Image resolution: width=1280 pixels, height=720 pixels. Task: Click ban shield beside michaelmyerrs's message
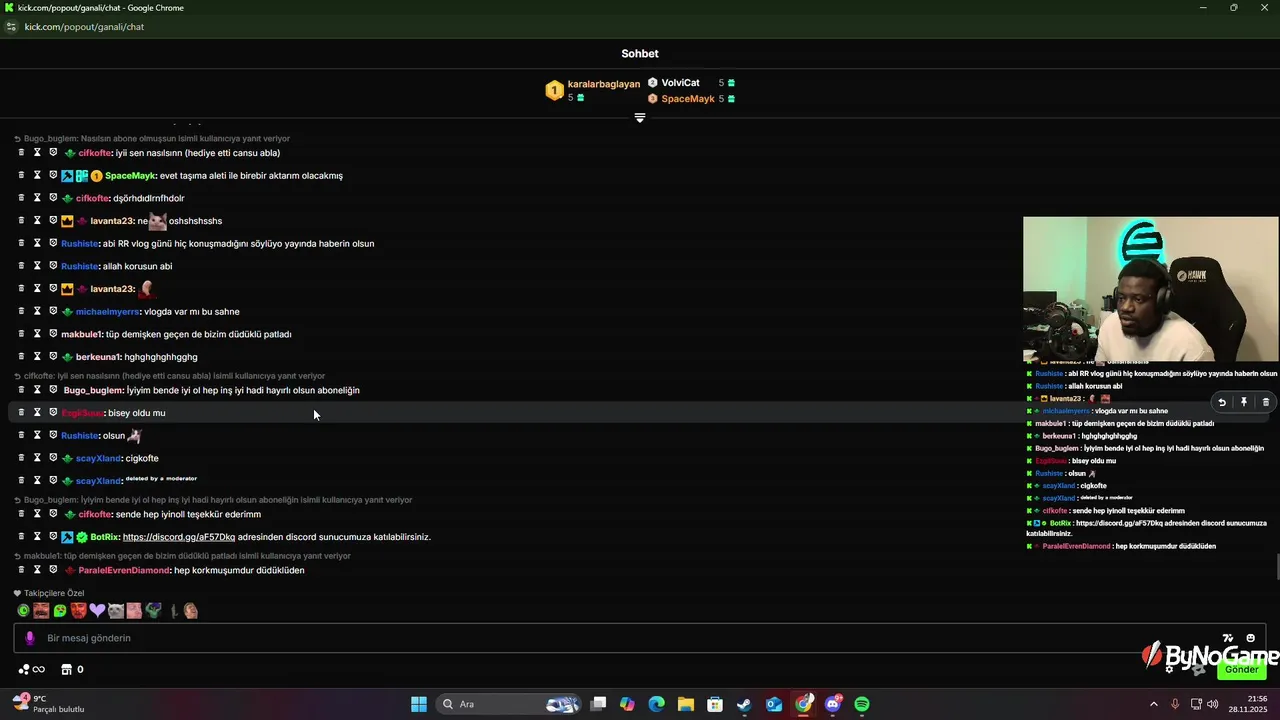pos(53,311)
